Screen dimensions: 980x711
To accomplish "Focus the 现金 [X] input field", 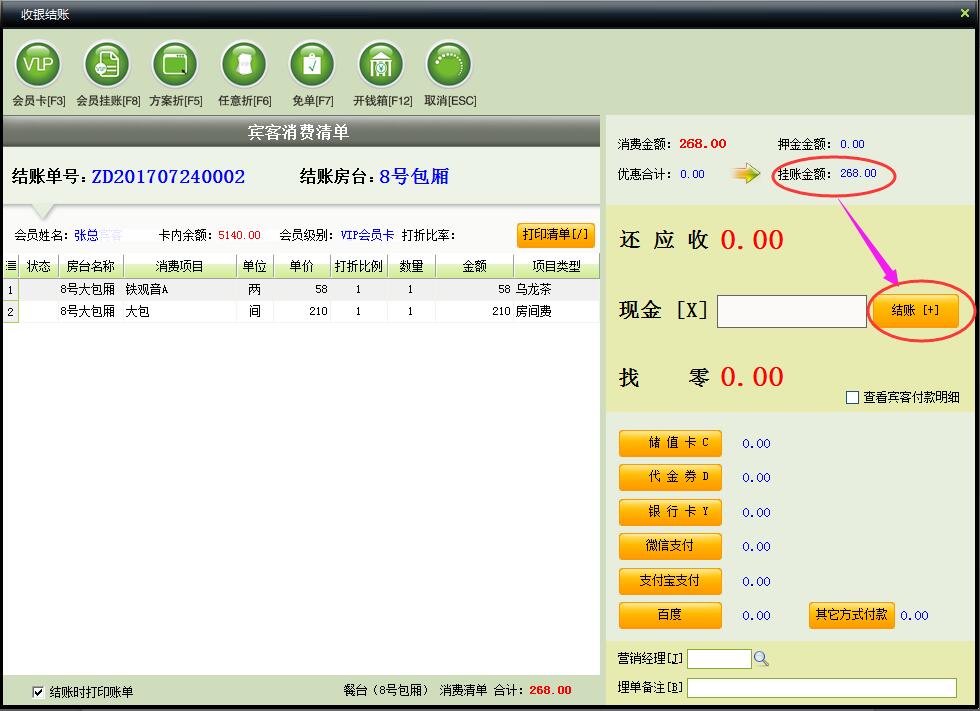I will [791, 311].
